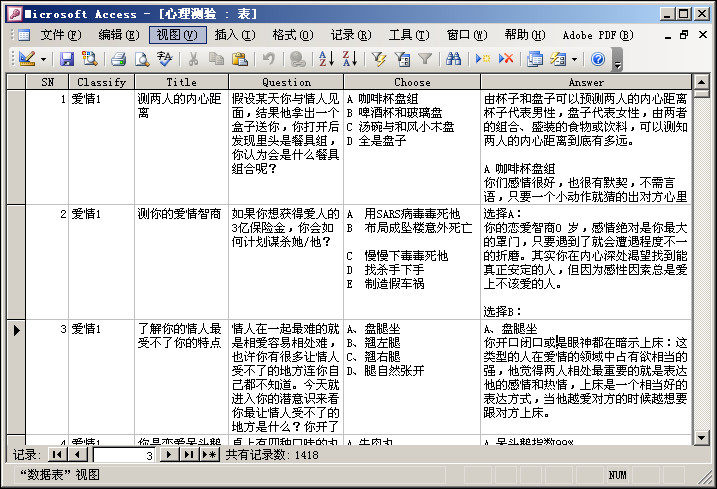
Task: Click the New Object AutoForm icon
Action: point(558,59)
